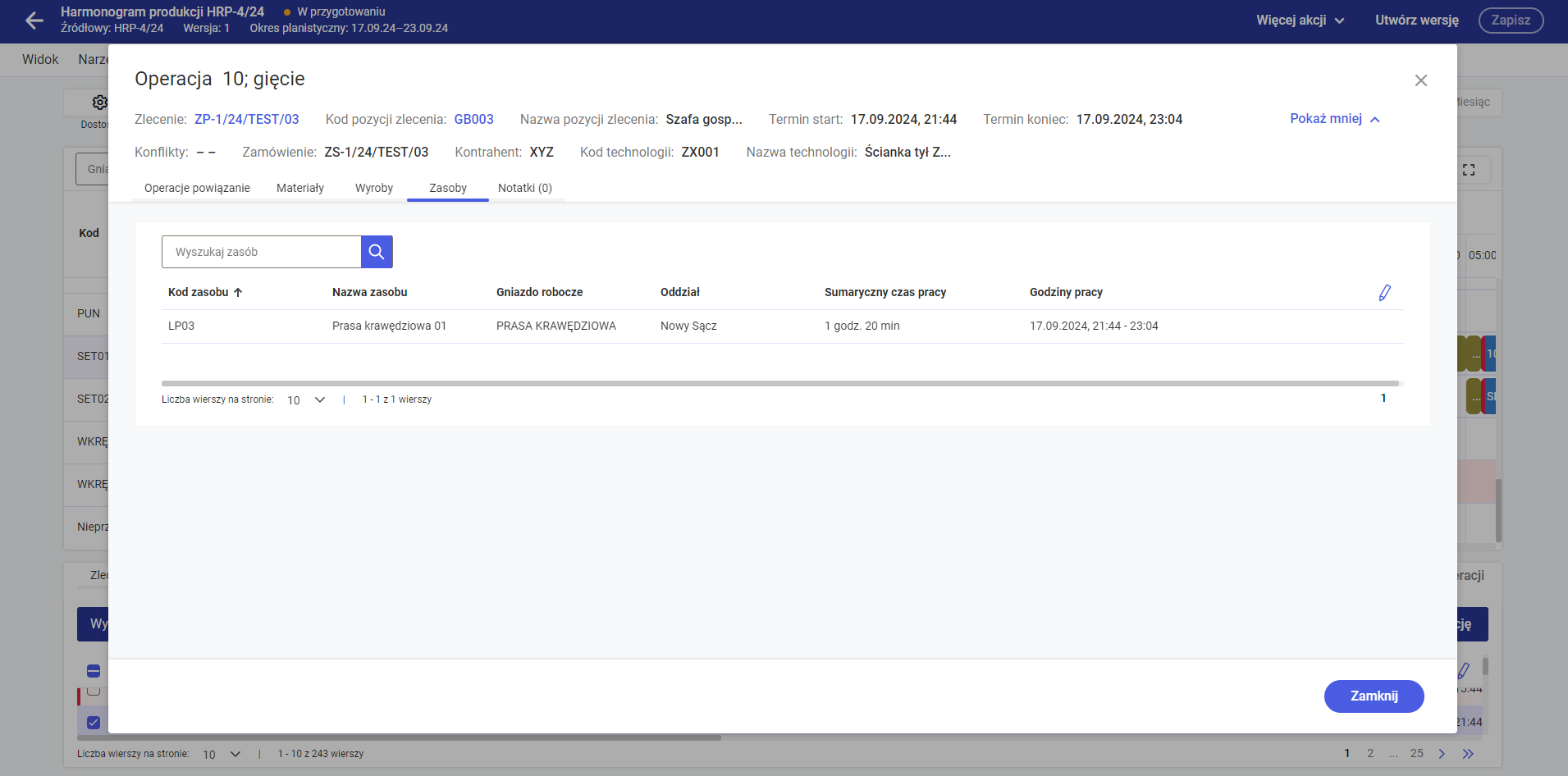Image resolution: width=1568 pixels, height=776 pixels.
Task: Open the settings gear icon
Action: [99, 103]
